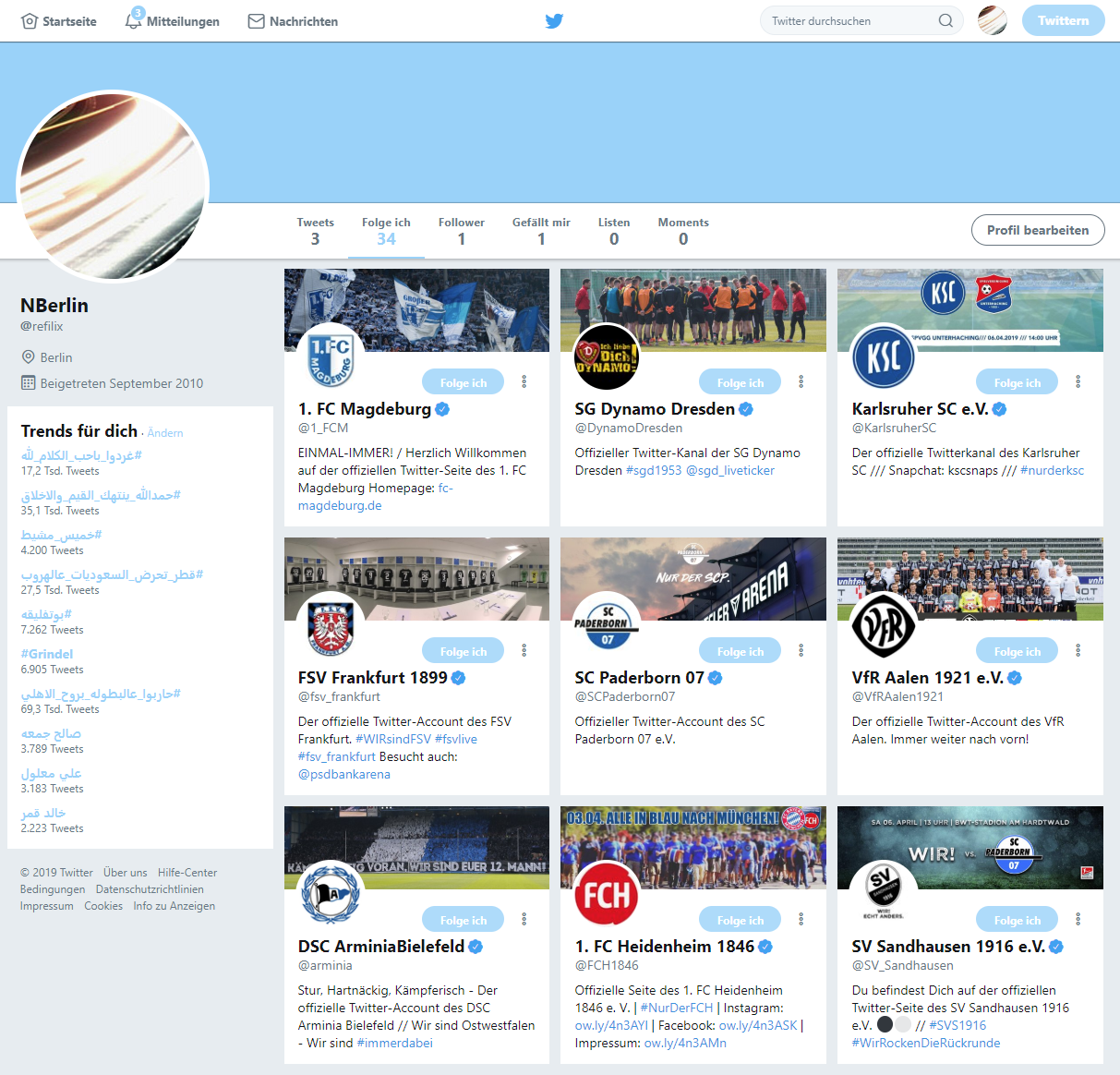Open the Hilfe-Center footer link
The width and height of the screenshot is (1120, 1075).
187,873
